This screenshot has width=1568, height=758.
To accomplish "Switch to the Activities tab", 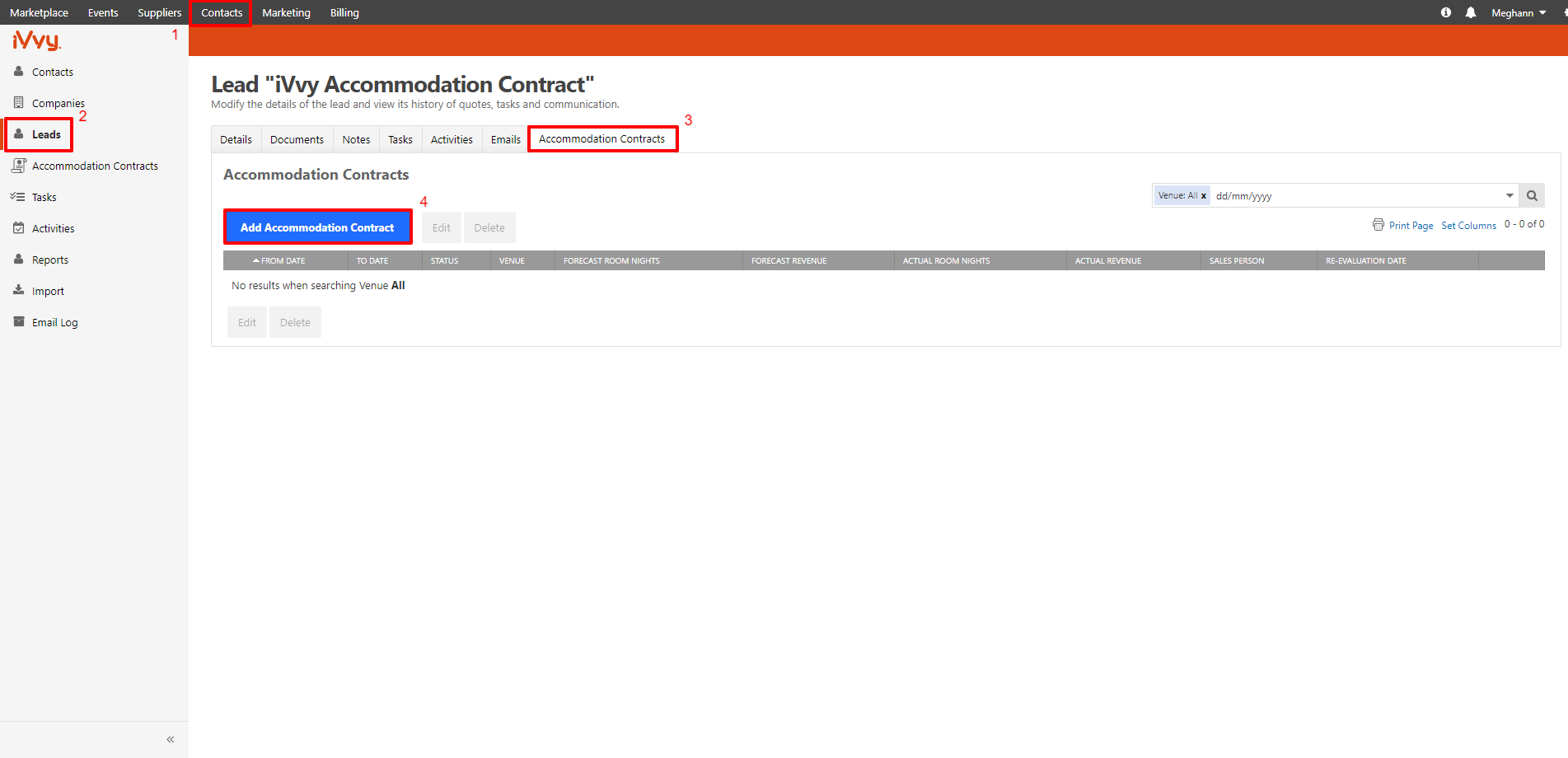I will pyautogui.click(x=452, y=139).
